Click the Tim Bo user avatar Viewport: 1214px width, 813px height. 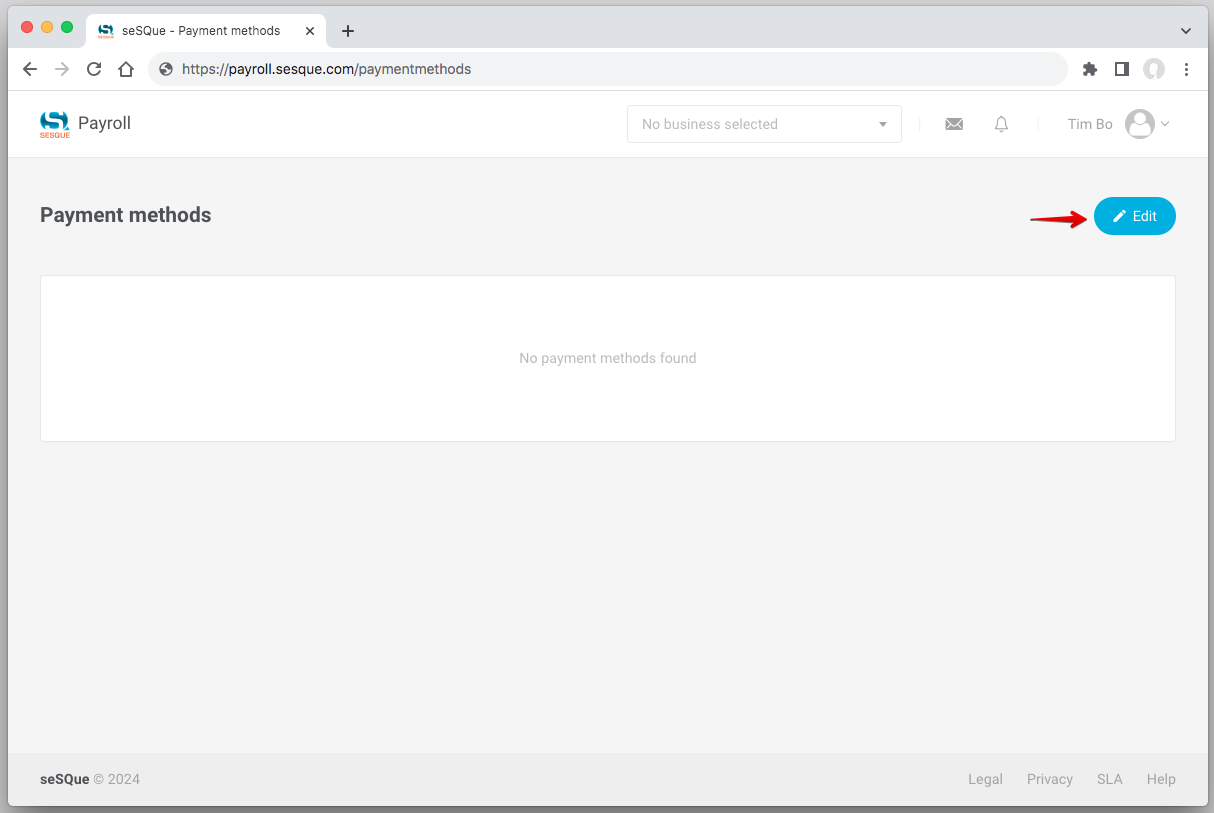click(1139, 124)
